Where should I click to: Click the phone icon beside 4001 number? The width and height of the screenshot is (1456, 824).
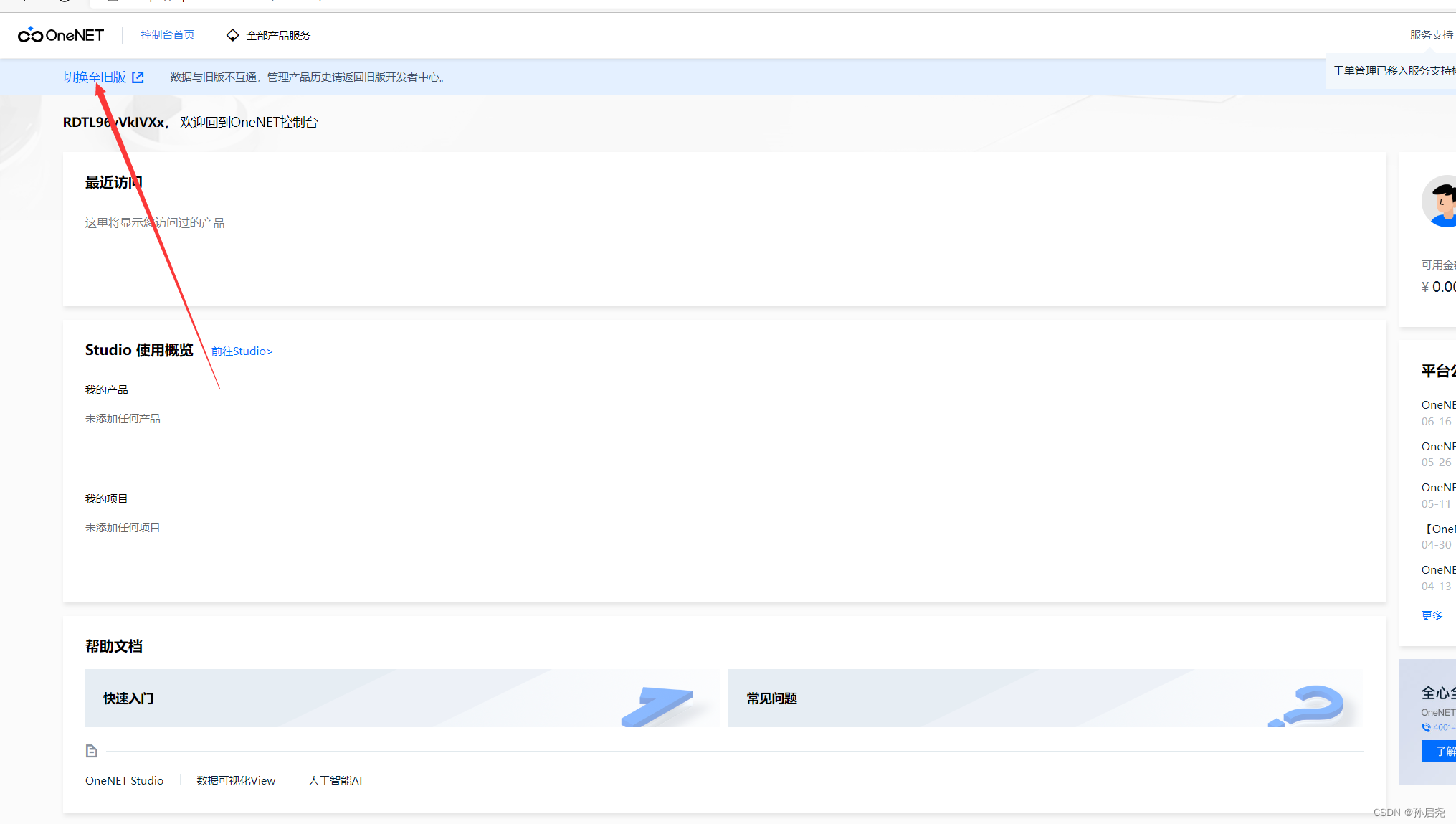click(1426, 727)
